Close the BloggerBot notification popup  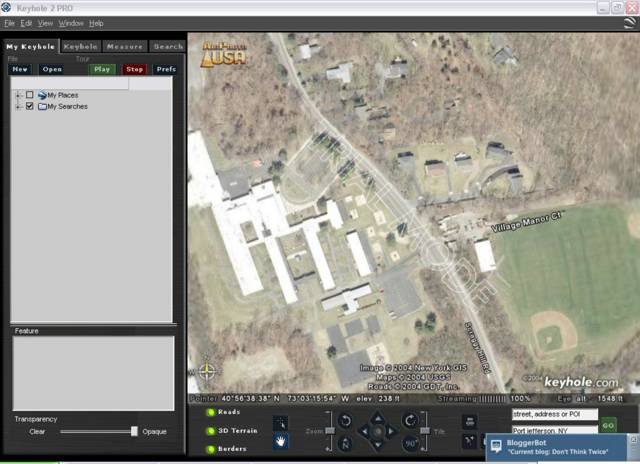634,439
